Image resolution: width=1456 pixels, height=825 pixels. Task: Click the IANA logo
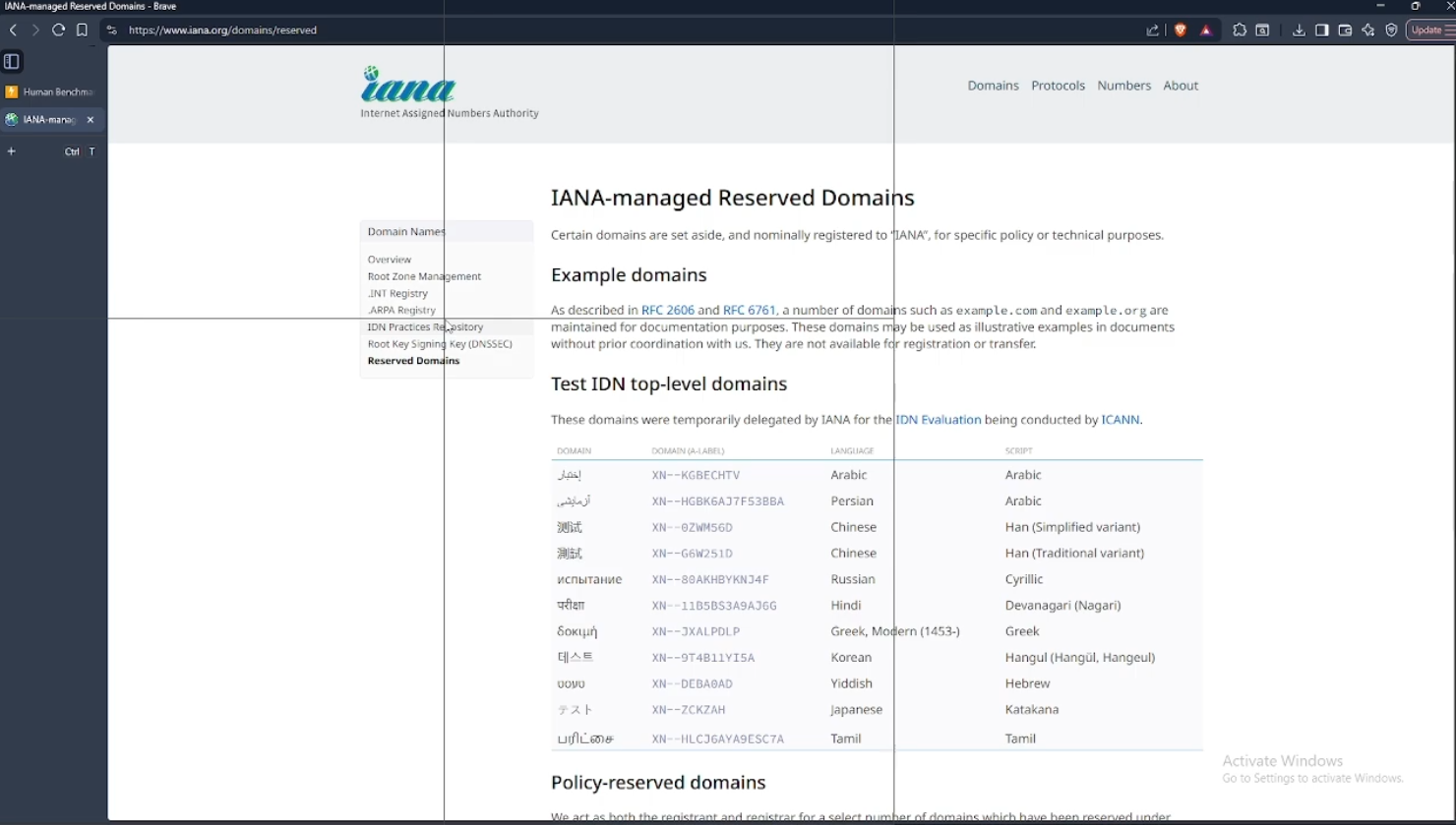[450, 92]
